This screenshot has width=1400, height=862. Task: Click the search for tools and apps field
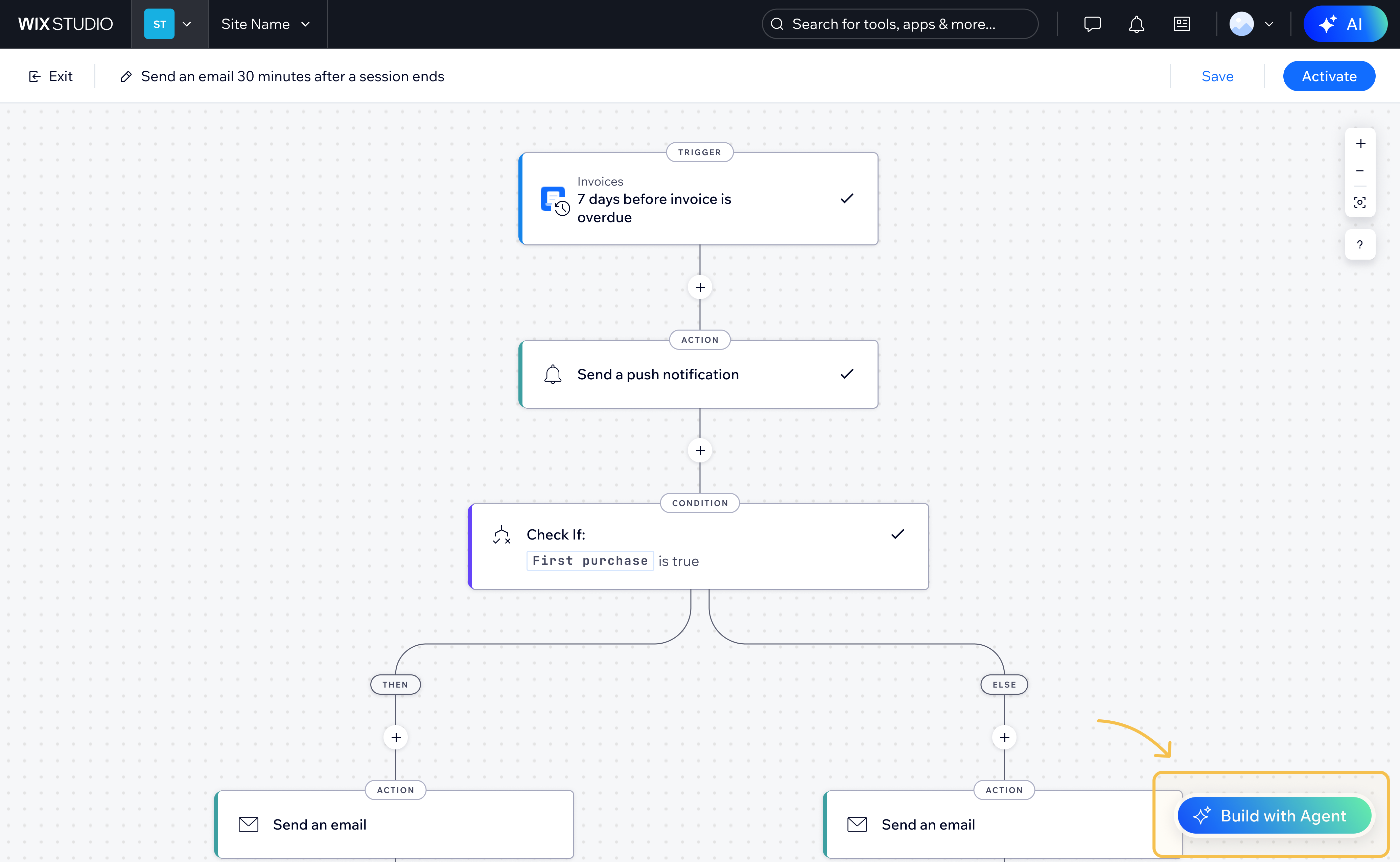900,24
